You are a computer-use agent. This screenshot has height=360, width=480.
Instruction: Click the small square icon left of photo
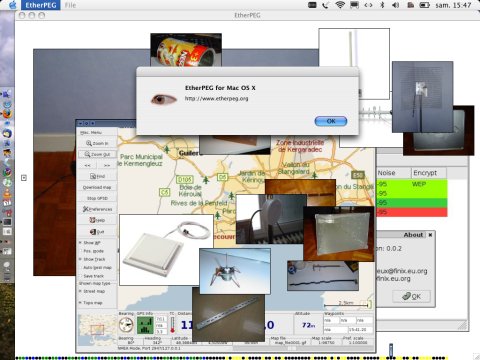(x=24, y=178)
